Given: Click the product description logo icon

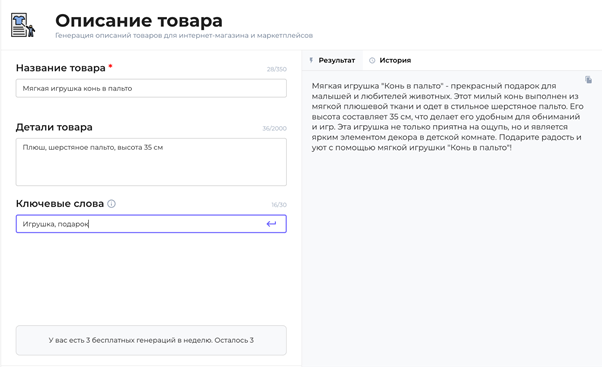Looking at the screenshot, I should click(23, 25).
